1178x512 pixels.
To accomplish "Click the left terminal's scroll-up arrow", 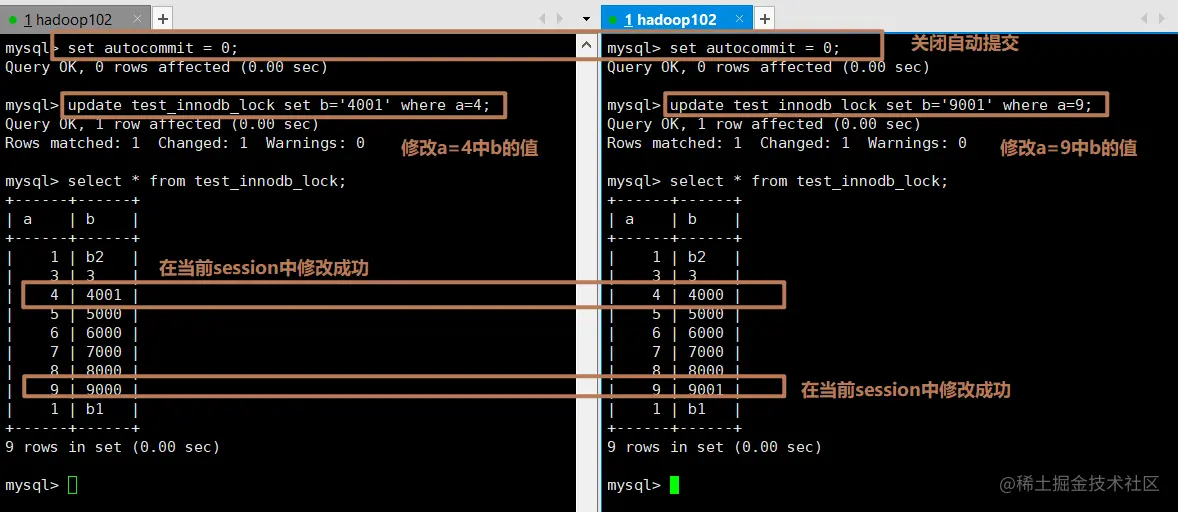I will point(587,47).
